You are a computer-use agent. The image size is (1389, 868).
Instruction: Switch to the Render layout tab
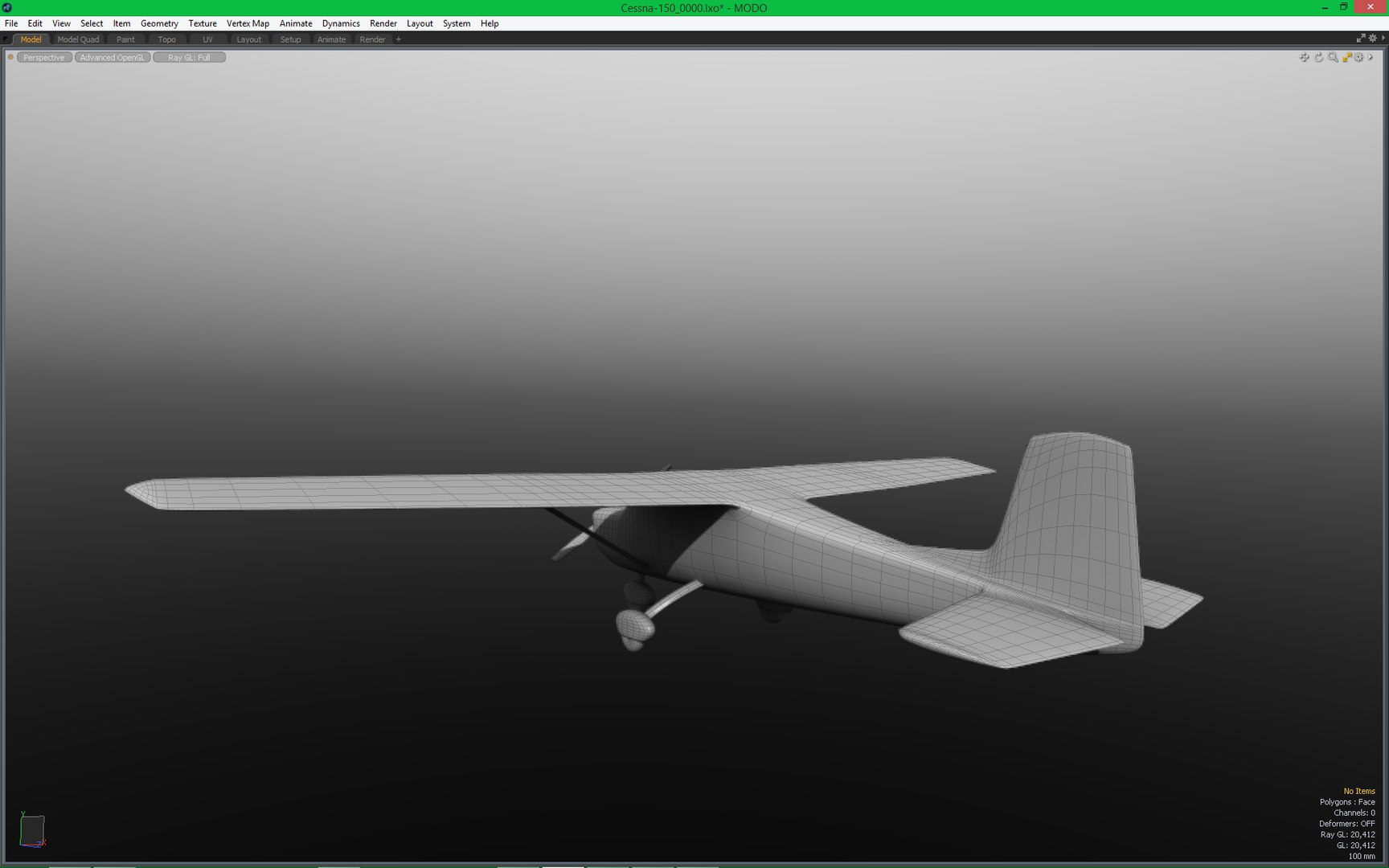[x=372, y=39]
